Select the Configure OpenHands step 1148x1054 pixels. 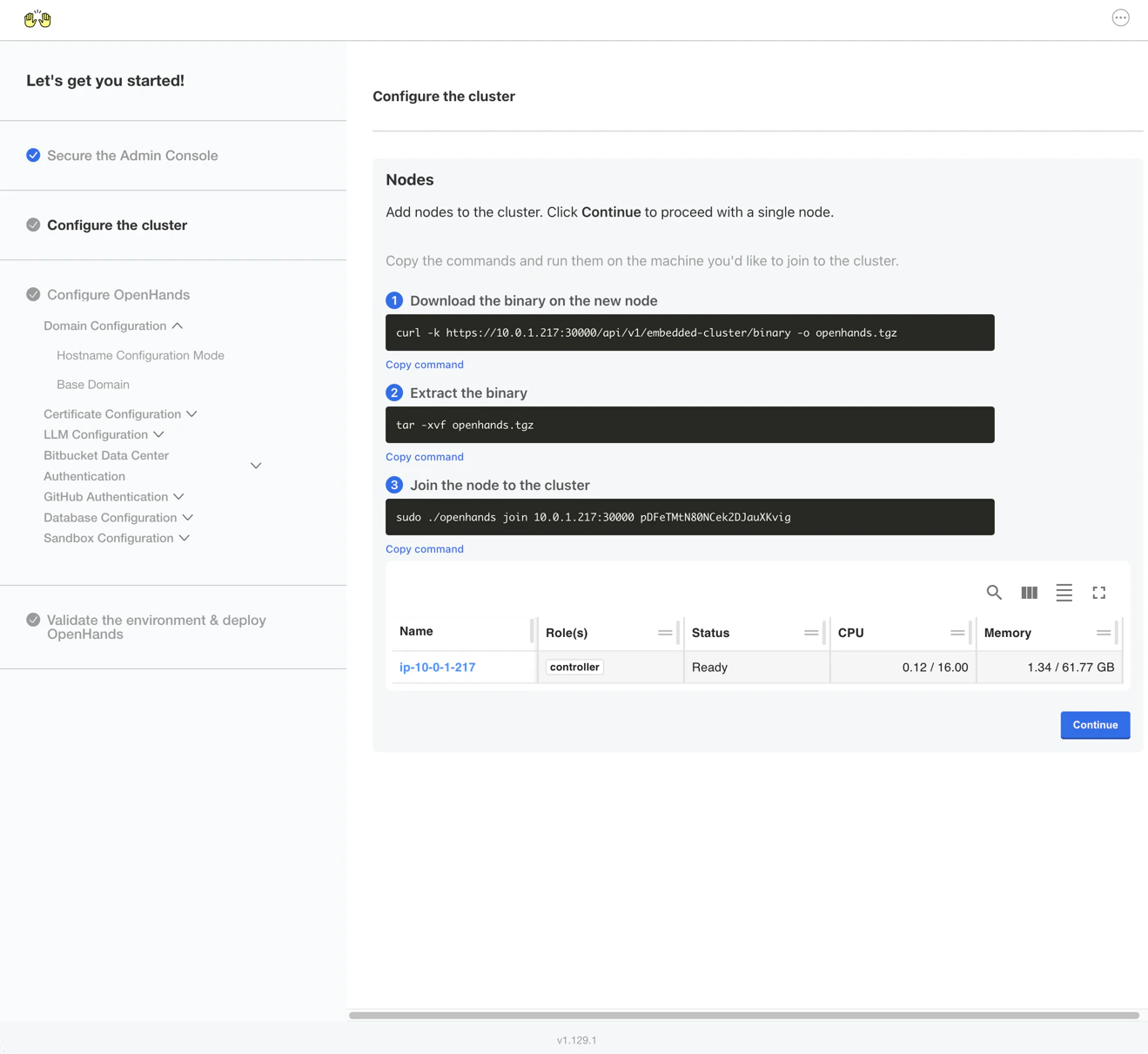coord(118,294)
